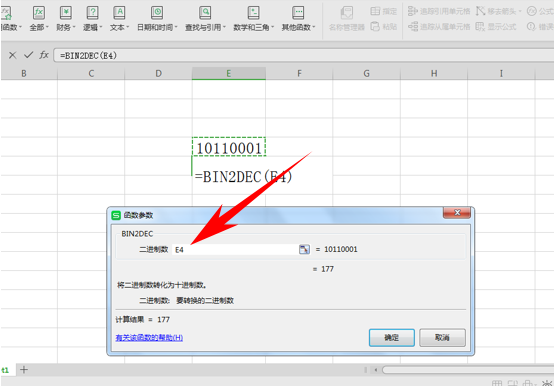Viewport: 554px width, 387px height.
Task: Click cell containing 10110001
Action: click(229, 147)
